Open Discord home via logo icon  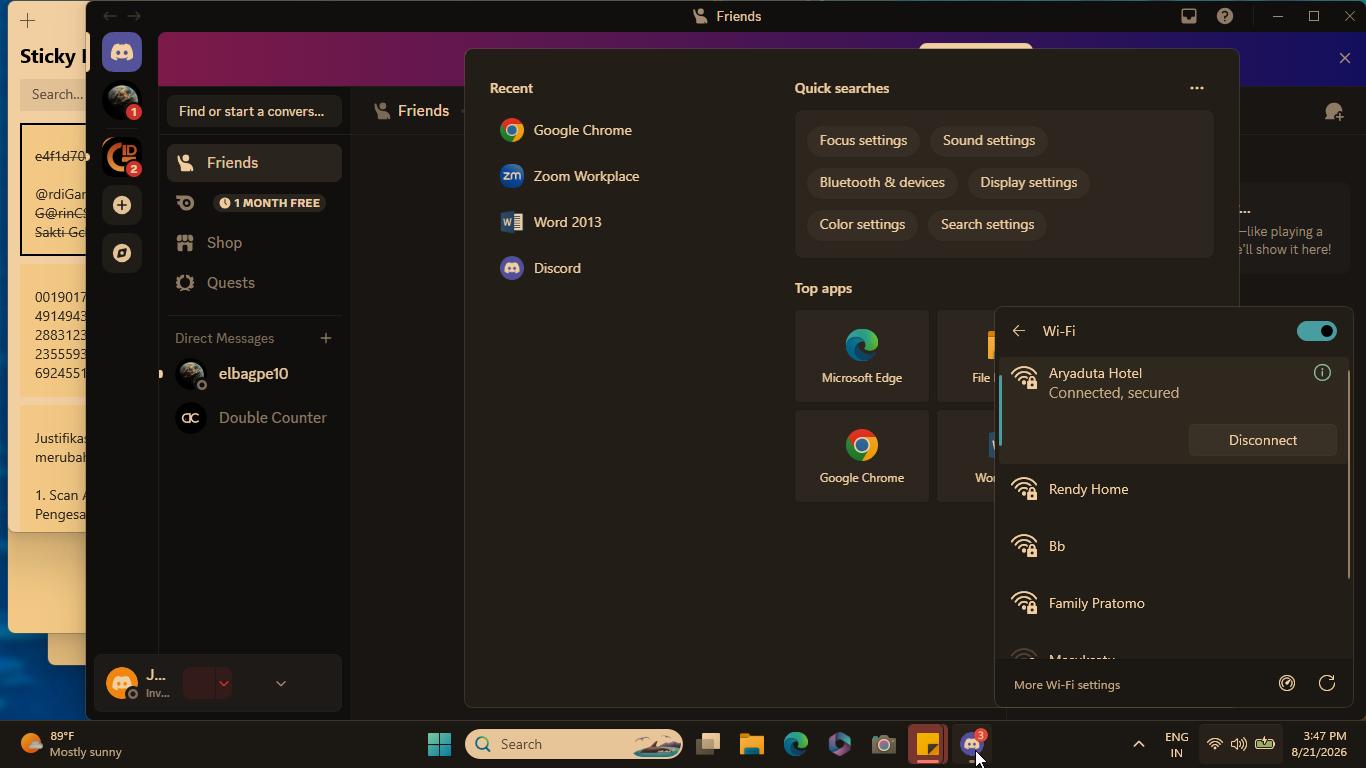pyautogui.click(x=122, y=52)
